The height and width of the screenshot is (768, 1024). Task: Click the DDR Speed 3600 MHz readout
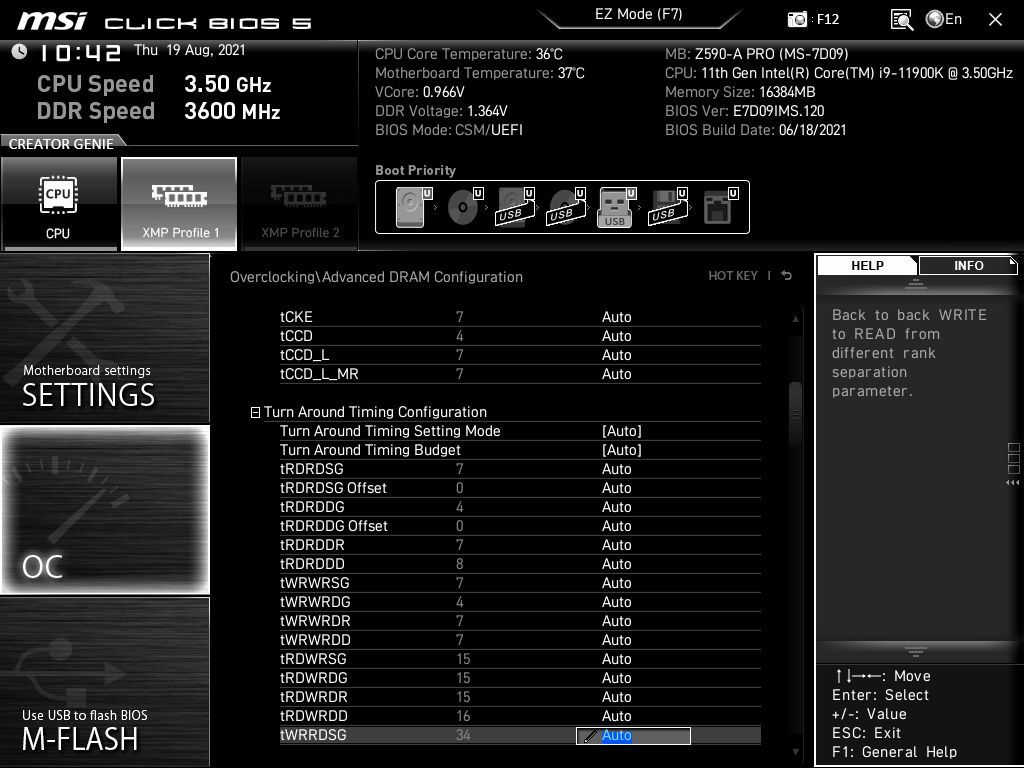coord(159,111)
